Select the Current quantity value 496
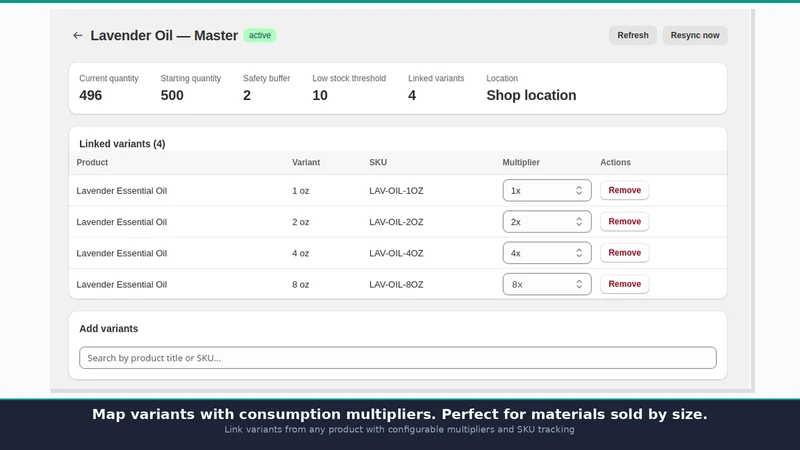 click(x=91, y=95)
